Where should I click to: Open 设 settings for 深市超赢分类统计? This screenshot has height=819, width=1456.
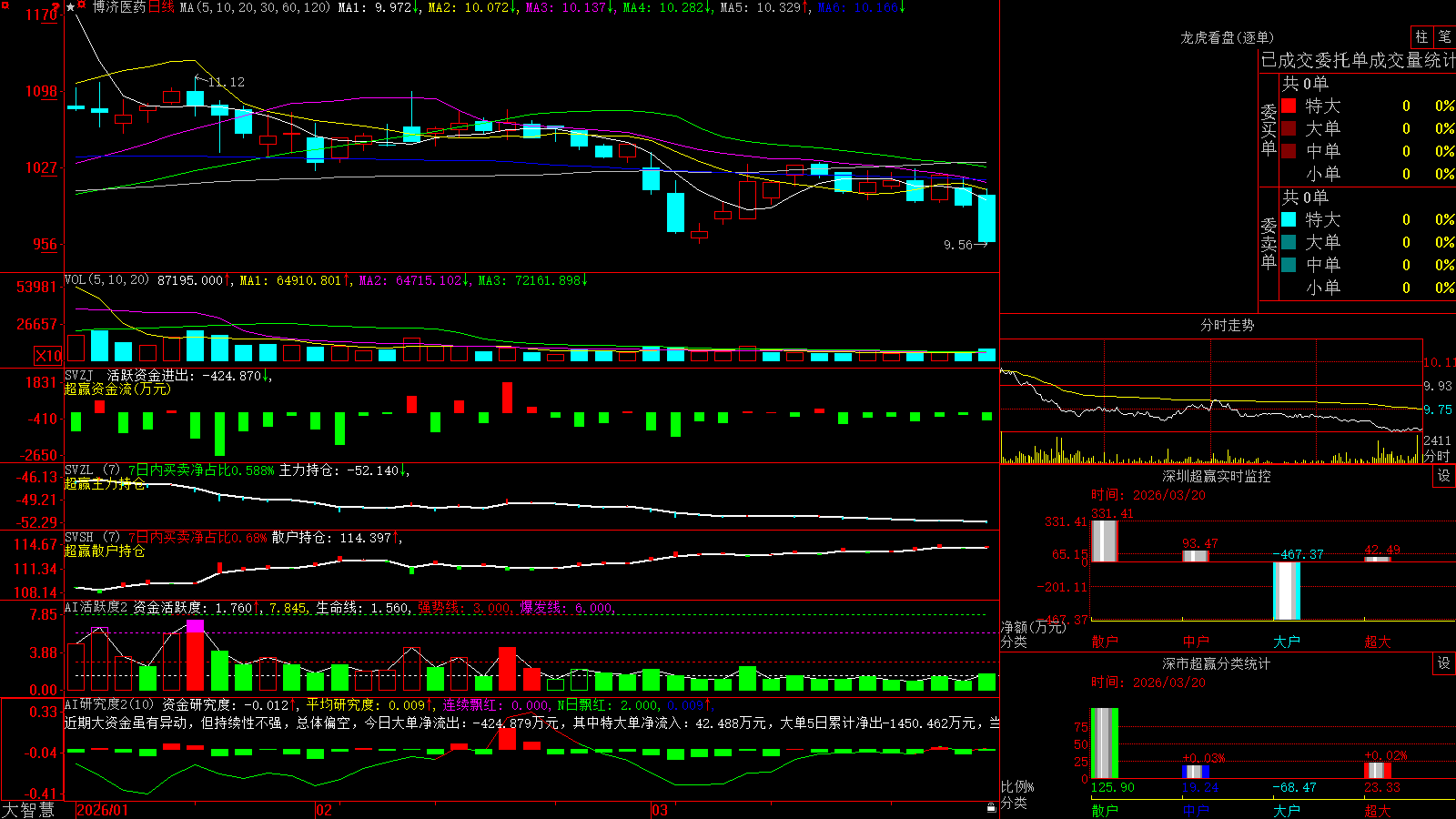1444,663
